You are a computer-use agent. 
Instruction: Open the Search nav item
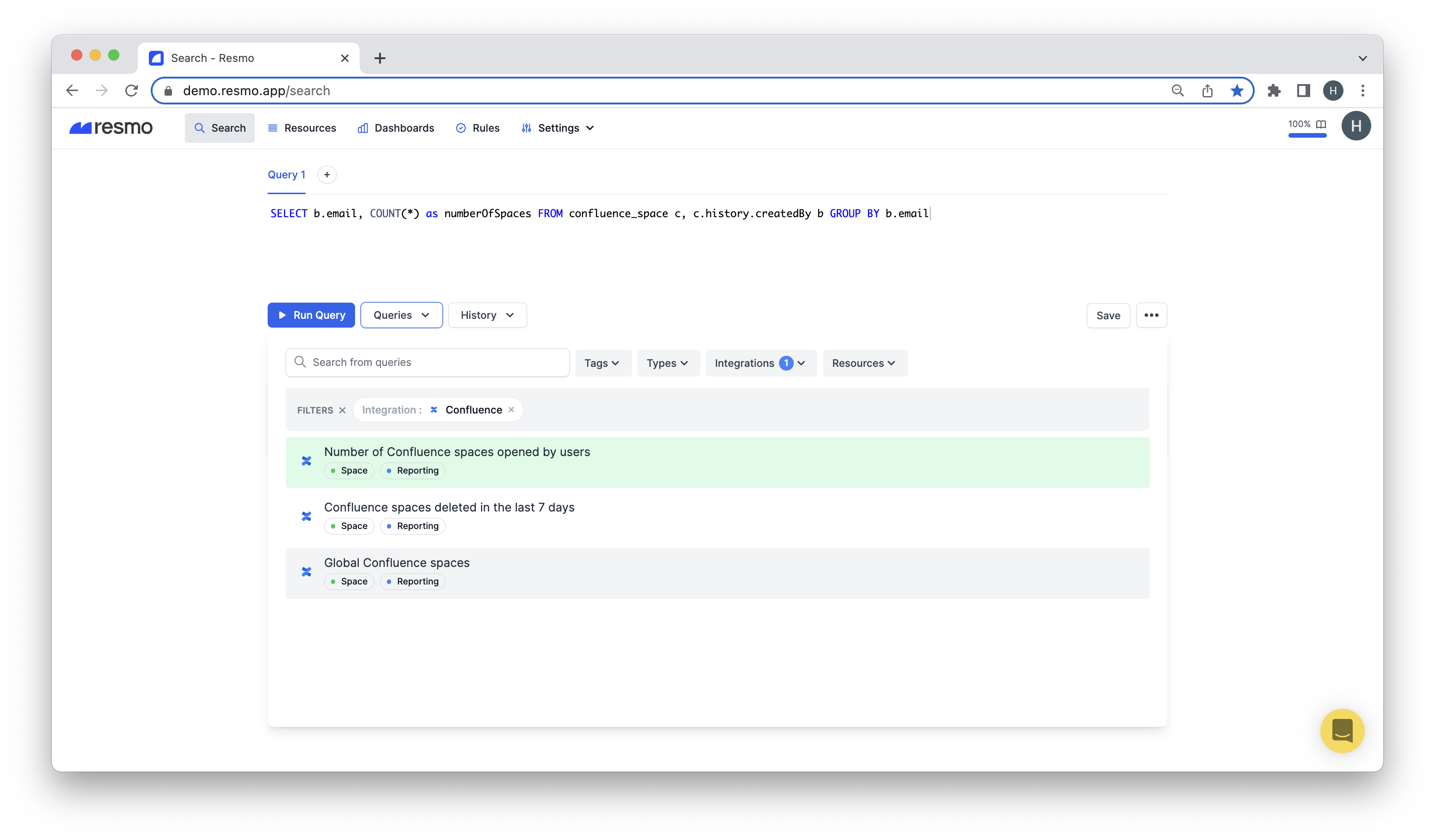pos(220,128)
